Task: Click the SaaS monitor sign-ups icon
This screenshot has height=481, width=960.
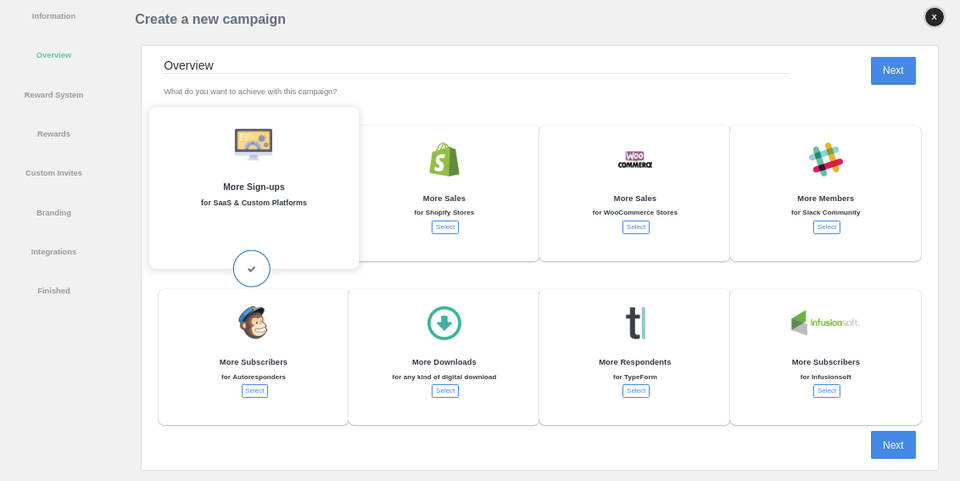Action: pos(253,144)
